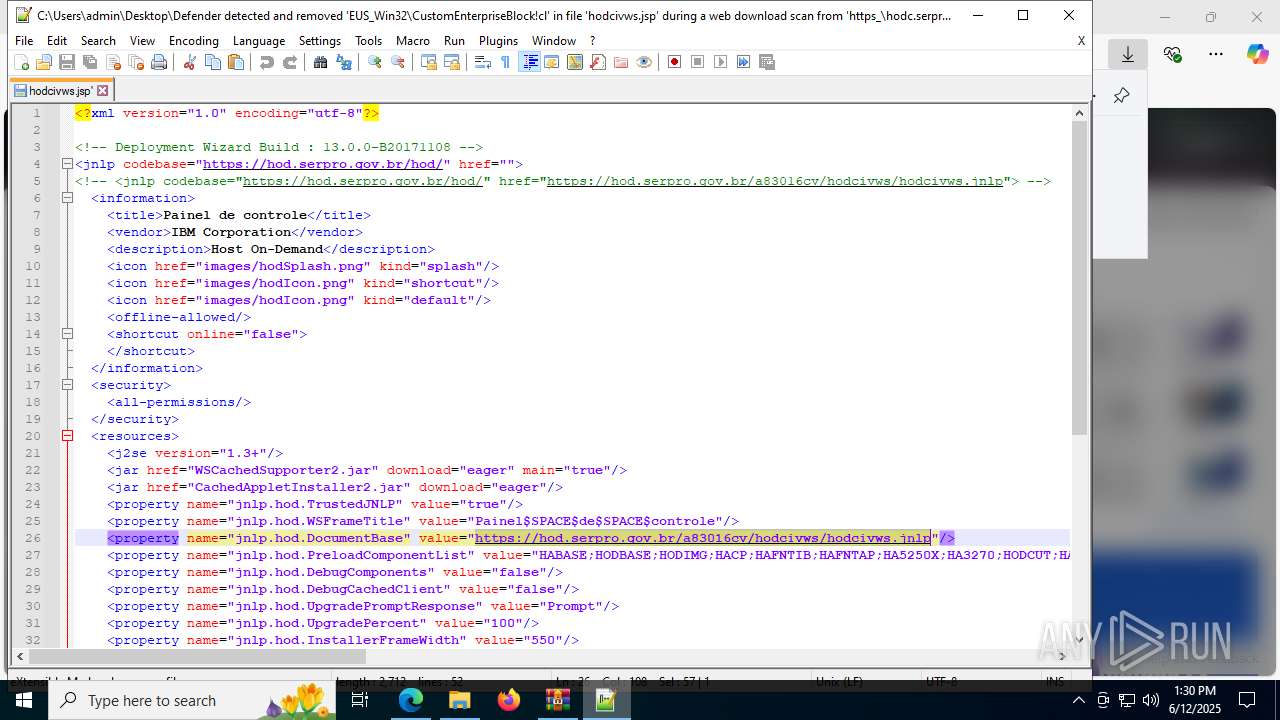Open user defined language dialog icon

551,62
